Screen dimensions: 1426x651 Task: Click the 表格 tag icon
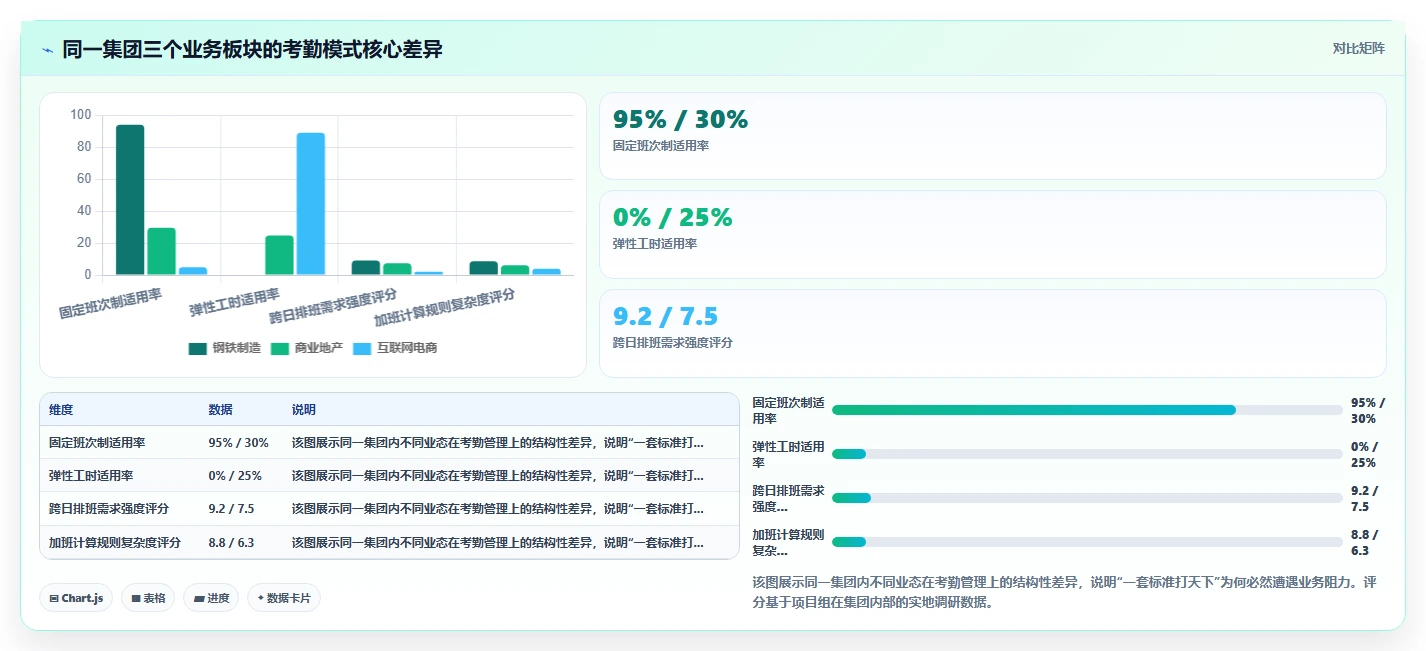(x=136, y=598)
